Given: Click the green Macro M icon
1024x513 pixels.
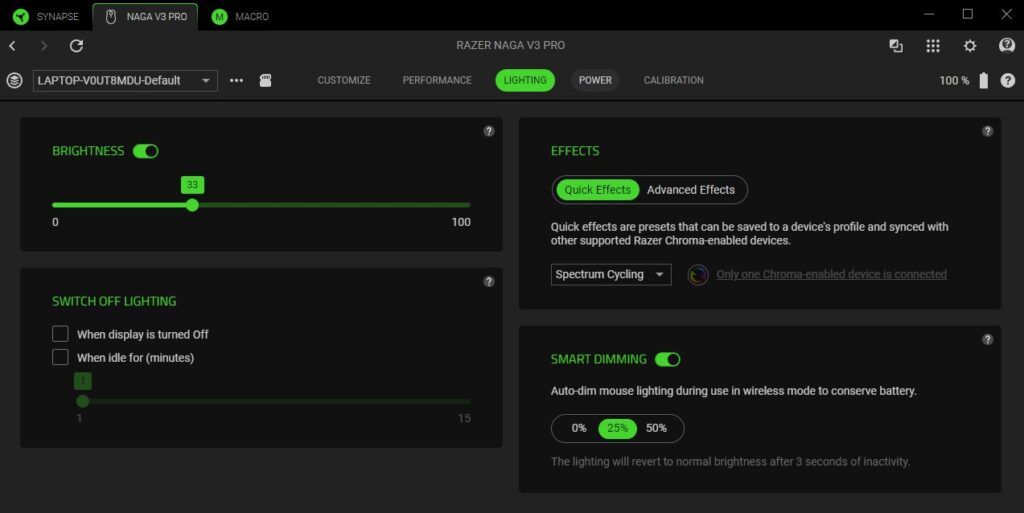Looking at the screenshot, I should point(219,16).
